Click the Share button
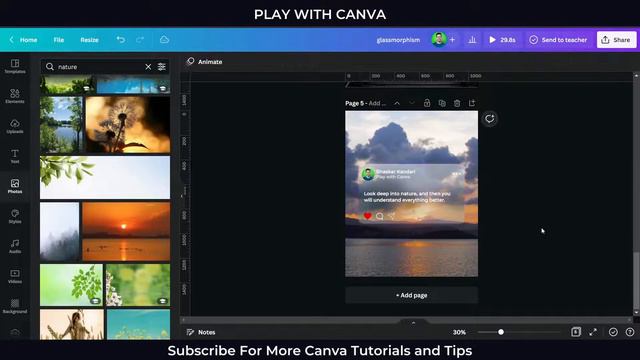Viewport: 640px width, 360px height. pyautogui.click(x=616, y=40)
